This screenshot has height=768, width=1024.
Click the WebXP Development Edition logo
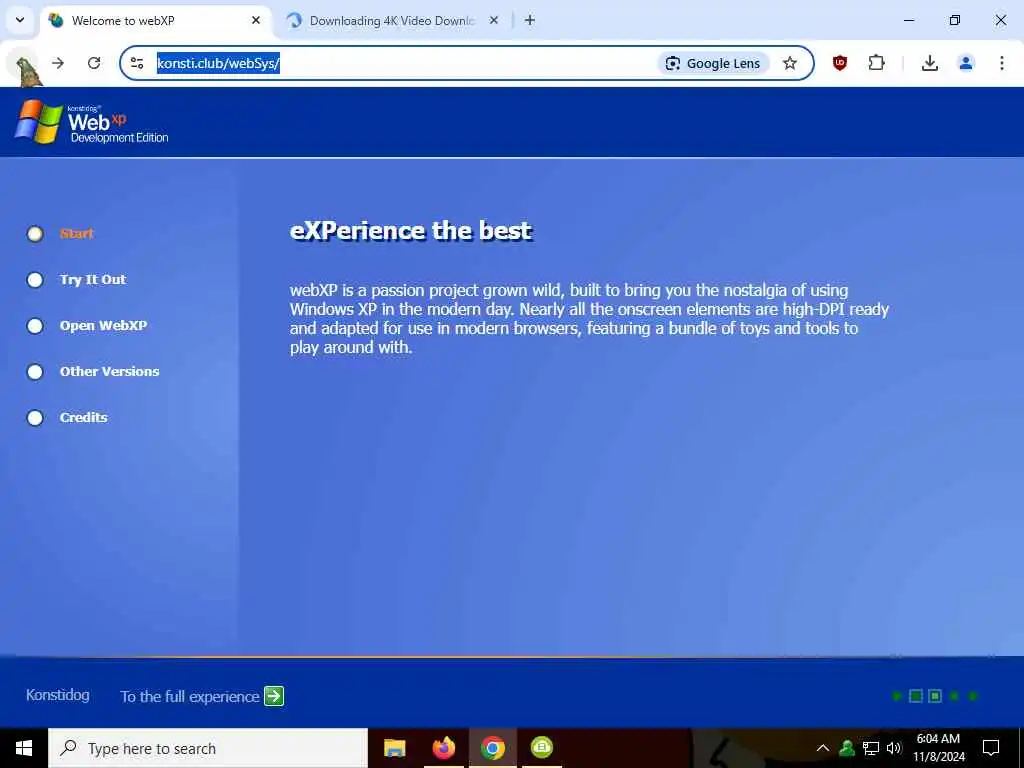[92, 122]
